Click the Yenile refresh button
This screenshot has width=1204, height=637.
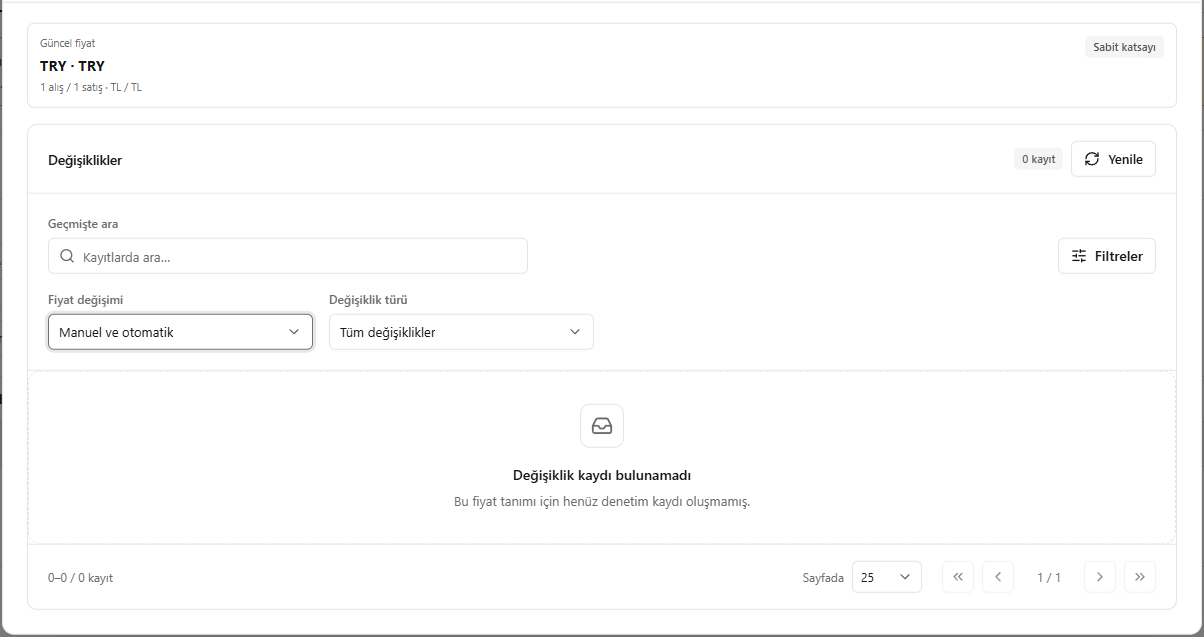(x=1113, y=159)
